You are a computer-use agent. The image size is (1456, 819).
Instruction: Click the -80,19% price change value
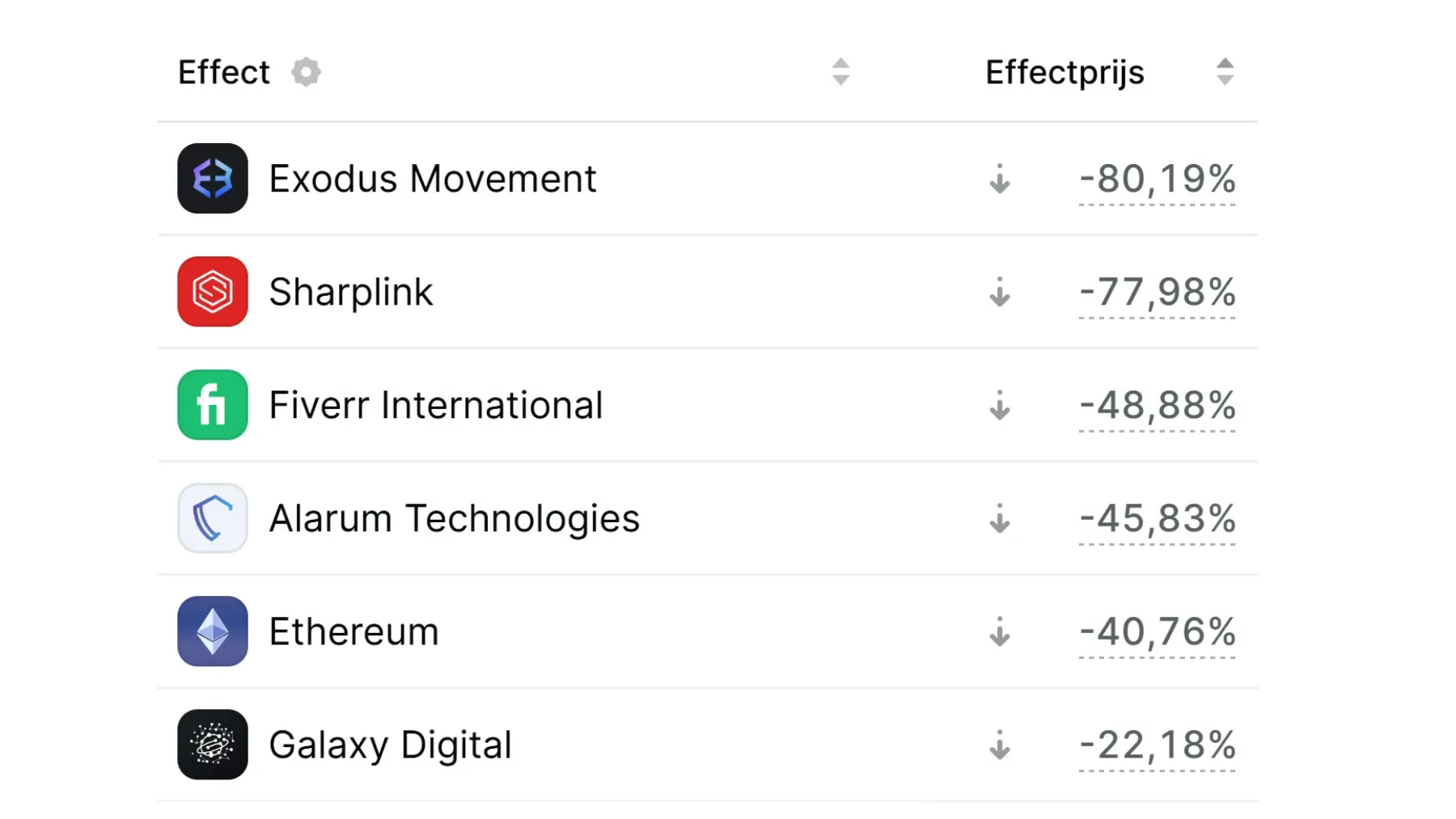(x=1157, y=179)
